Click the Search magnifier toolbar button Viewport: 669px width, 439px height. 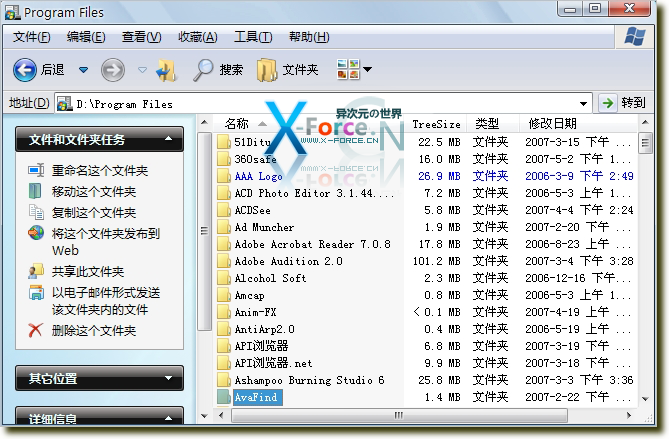click(x=218, y=70)
